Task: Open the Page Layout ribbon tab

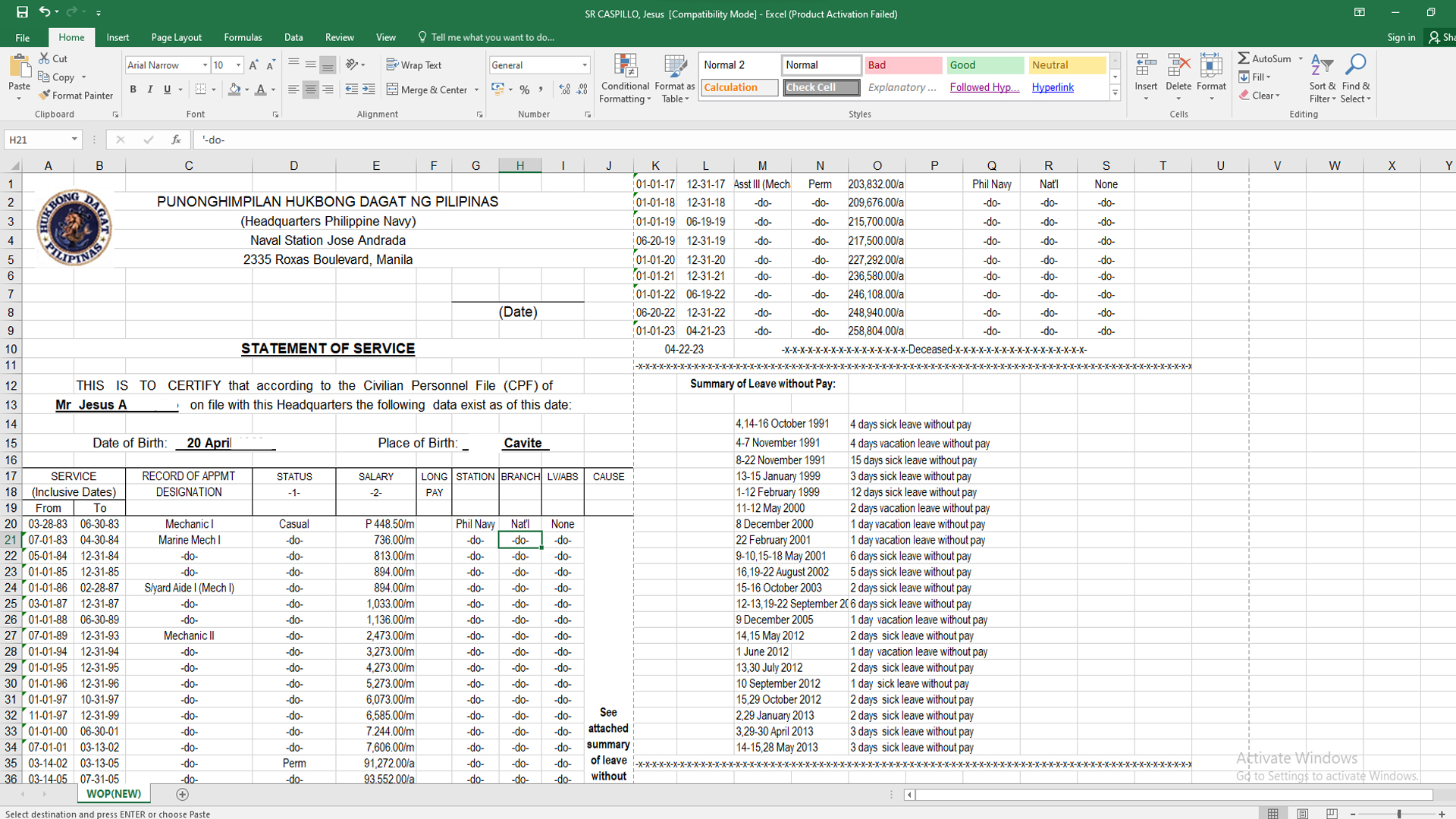Action: click(x=176, y=37)
